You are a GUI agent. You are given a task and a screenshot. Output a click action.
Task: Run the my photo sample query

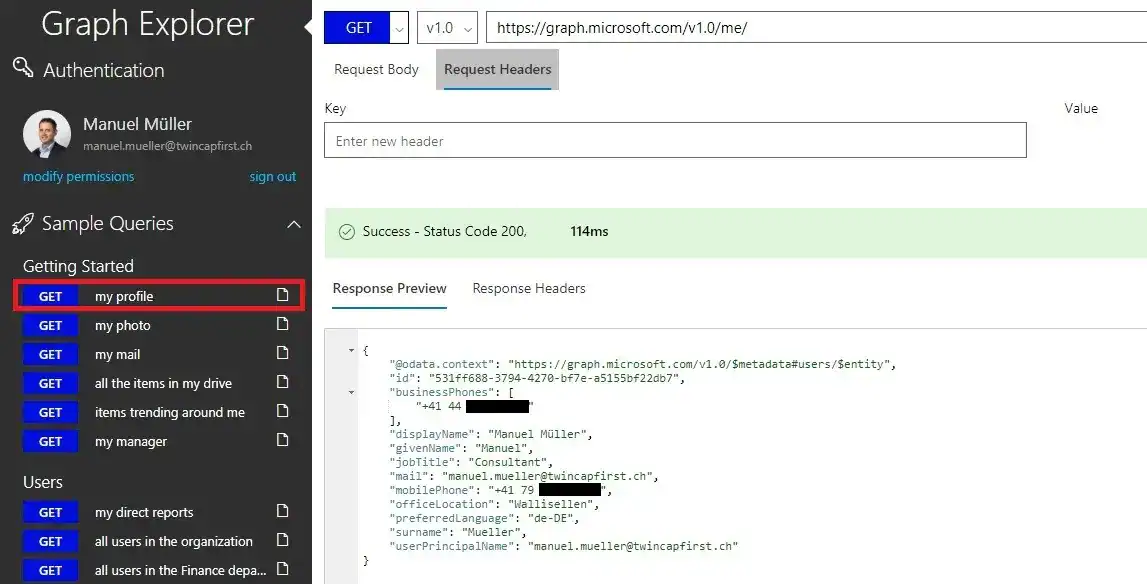point(159,325)
